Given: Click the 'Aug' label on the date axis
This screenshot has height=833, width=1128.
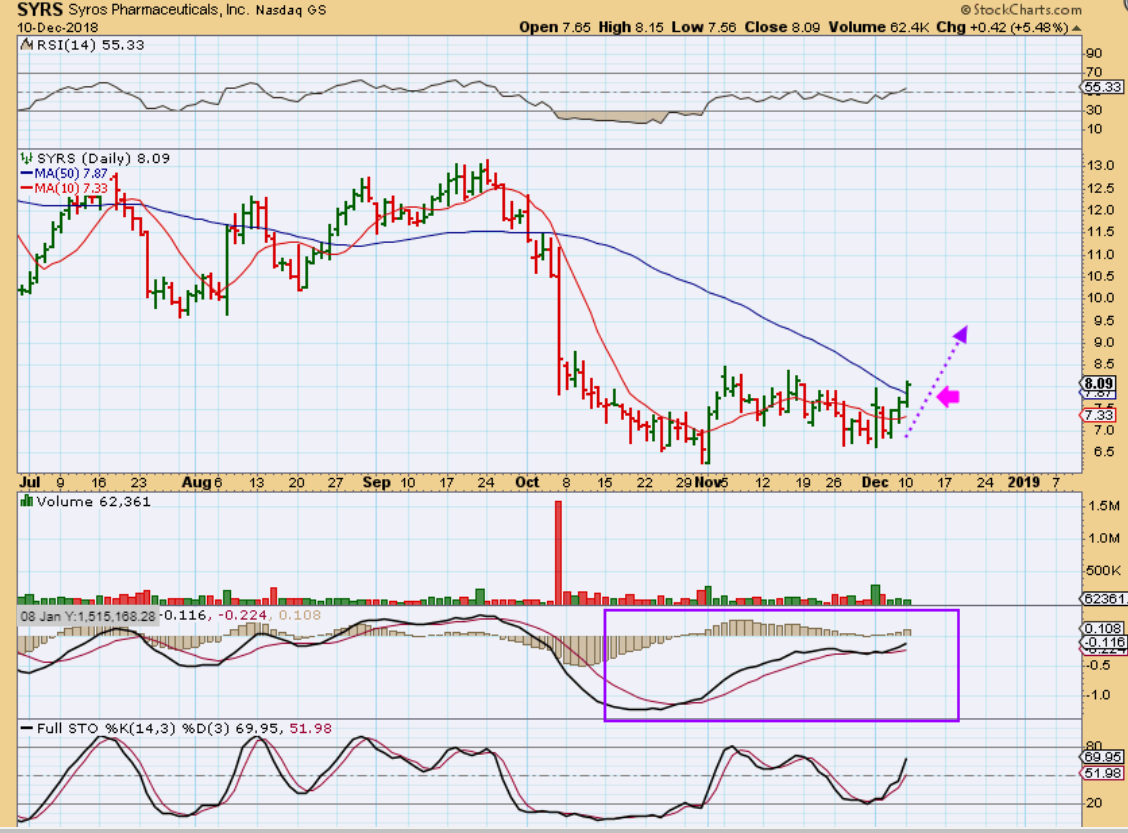Looking at the screenshot, I should tap(196, 482).
